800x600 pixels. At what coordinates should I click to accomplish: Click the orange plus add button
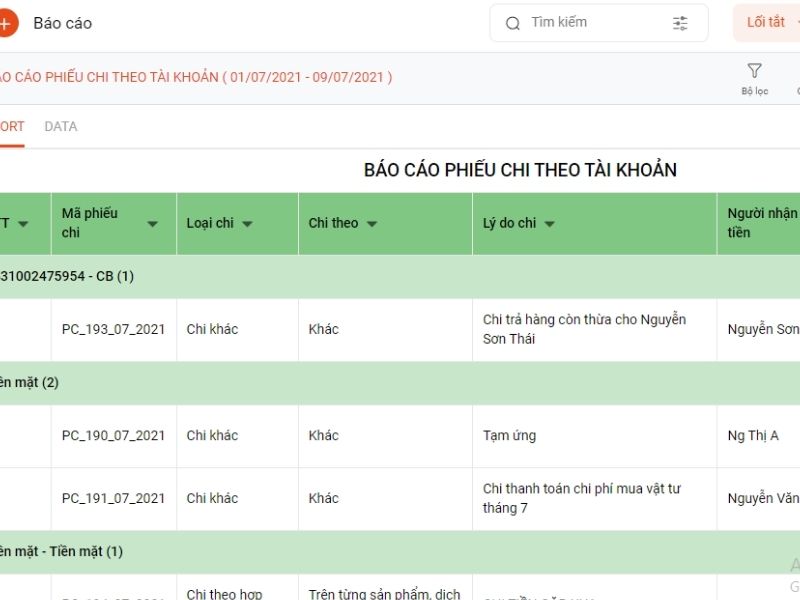point(6,23)
